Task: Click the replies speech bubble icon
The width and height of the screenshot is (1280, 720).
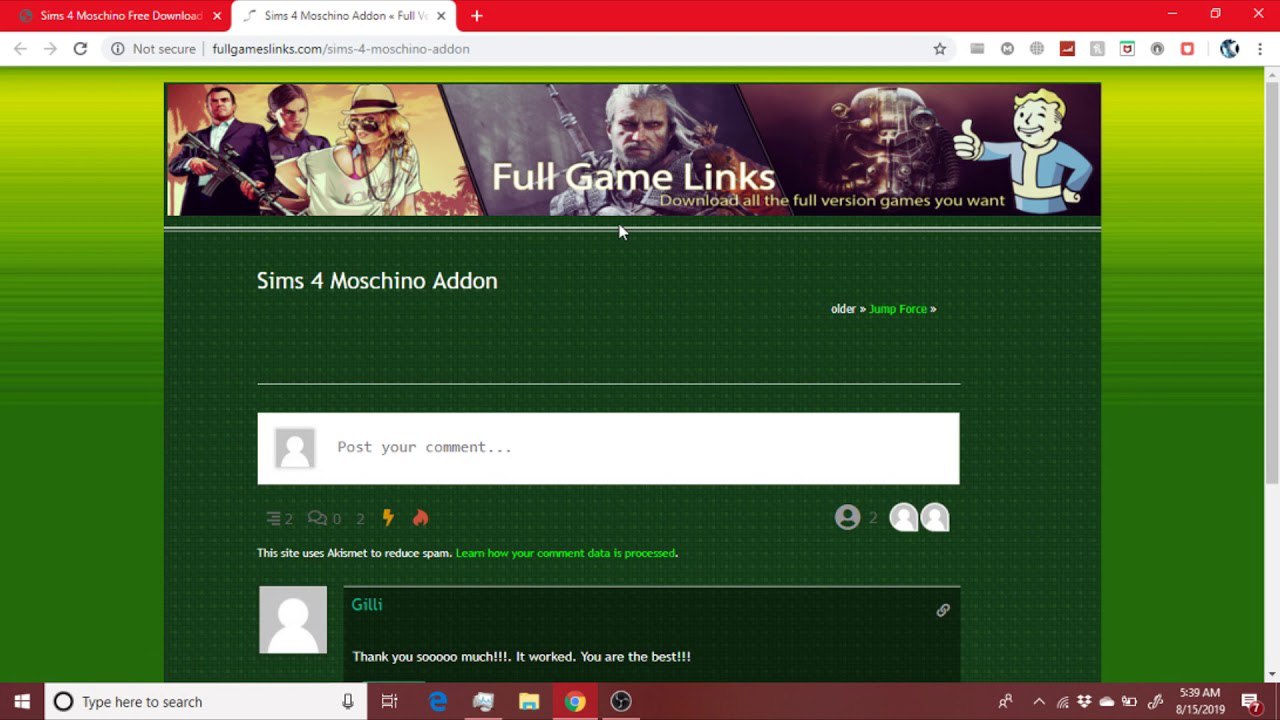Action: (317, 518)
